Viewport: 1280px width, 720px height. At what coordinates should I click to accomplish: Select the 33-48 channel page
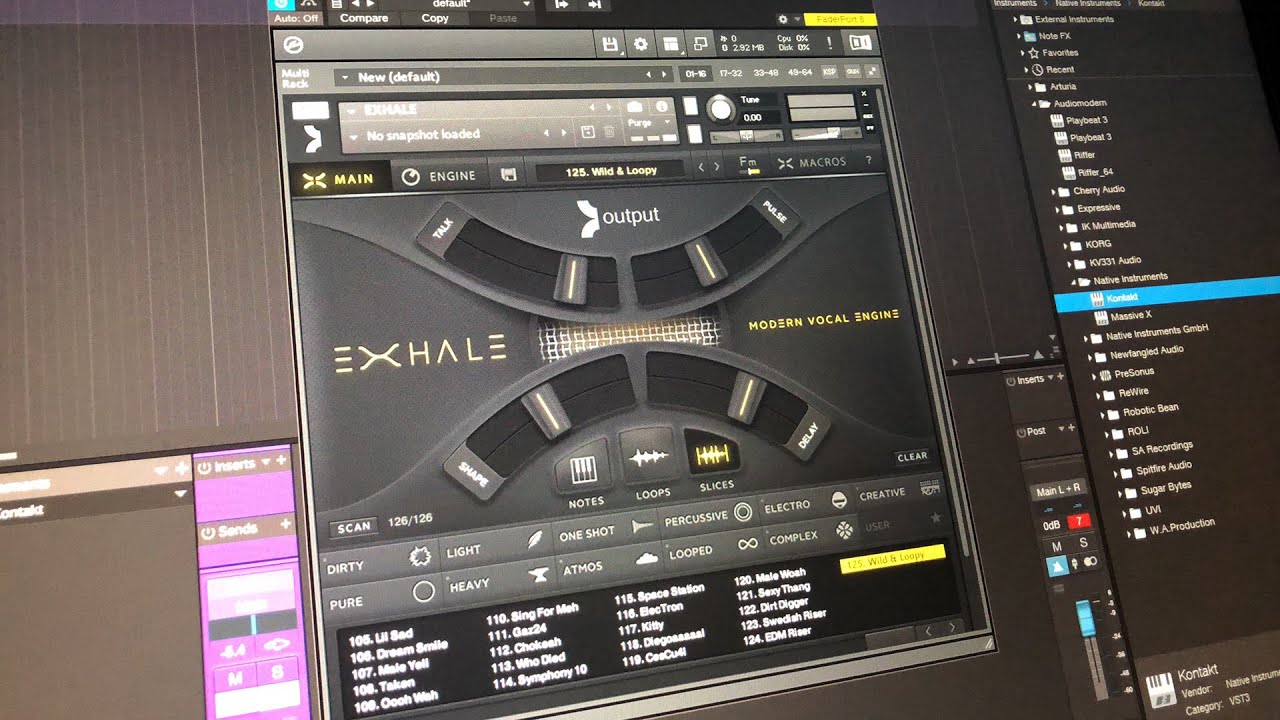coord(765,73)
